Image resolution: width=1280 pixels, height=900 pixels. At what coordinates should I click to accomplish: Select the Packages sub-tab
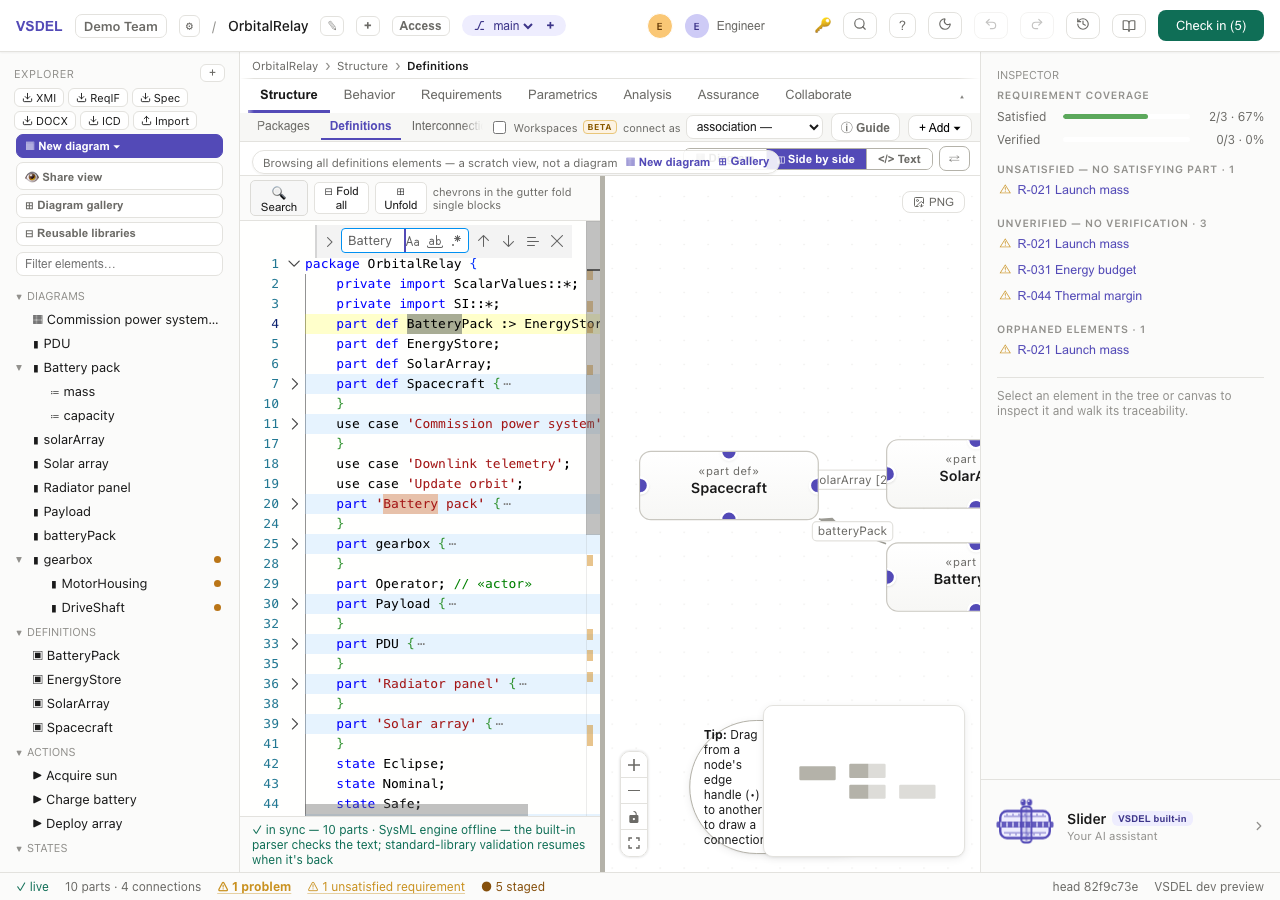coord(283,126)
